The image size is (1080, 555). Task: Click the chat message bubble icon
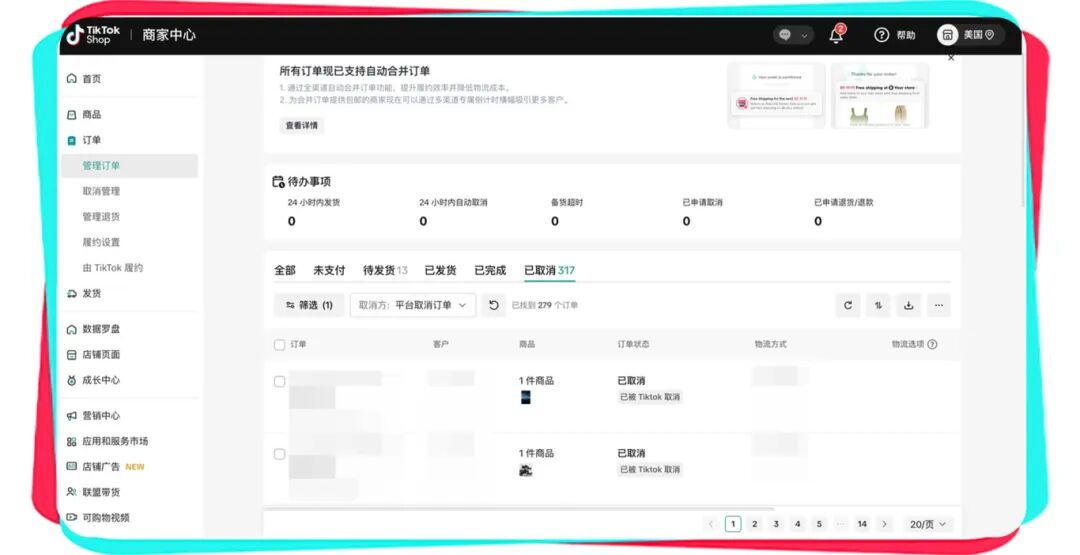[785, 34]
